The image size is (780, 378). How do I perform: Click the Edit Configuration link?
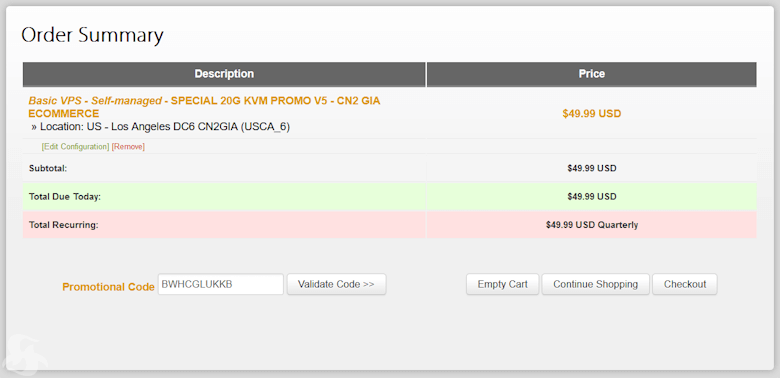[75, 147]
